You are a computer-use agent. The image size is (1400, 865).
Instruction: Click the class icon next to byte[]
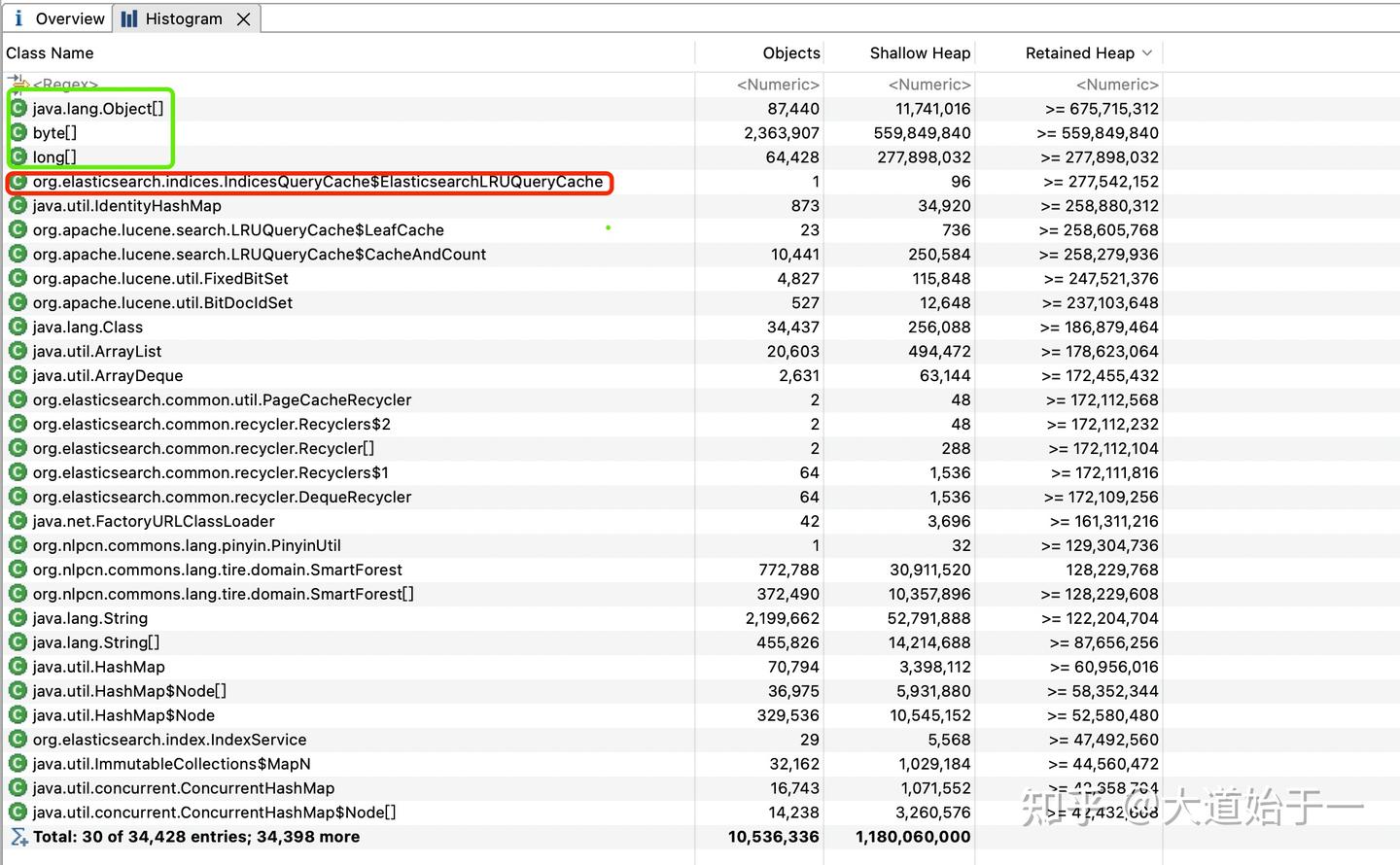(17, 132)
